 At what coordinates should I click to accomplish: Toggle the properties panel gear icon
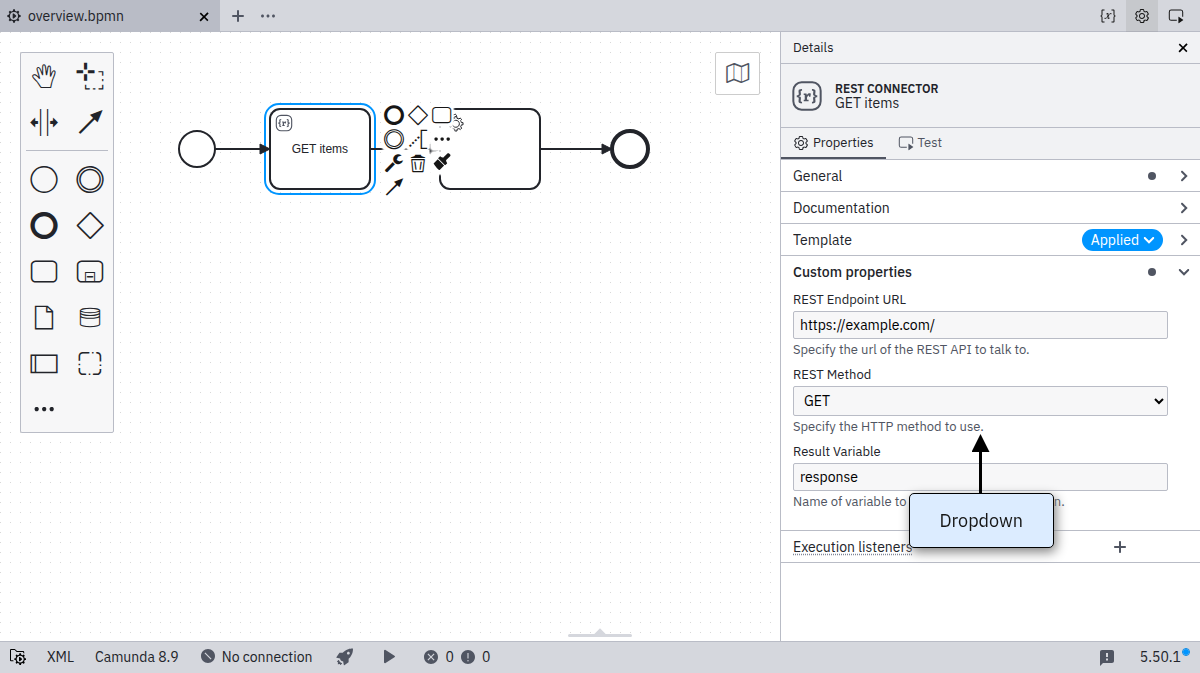click(1142, 16)
